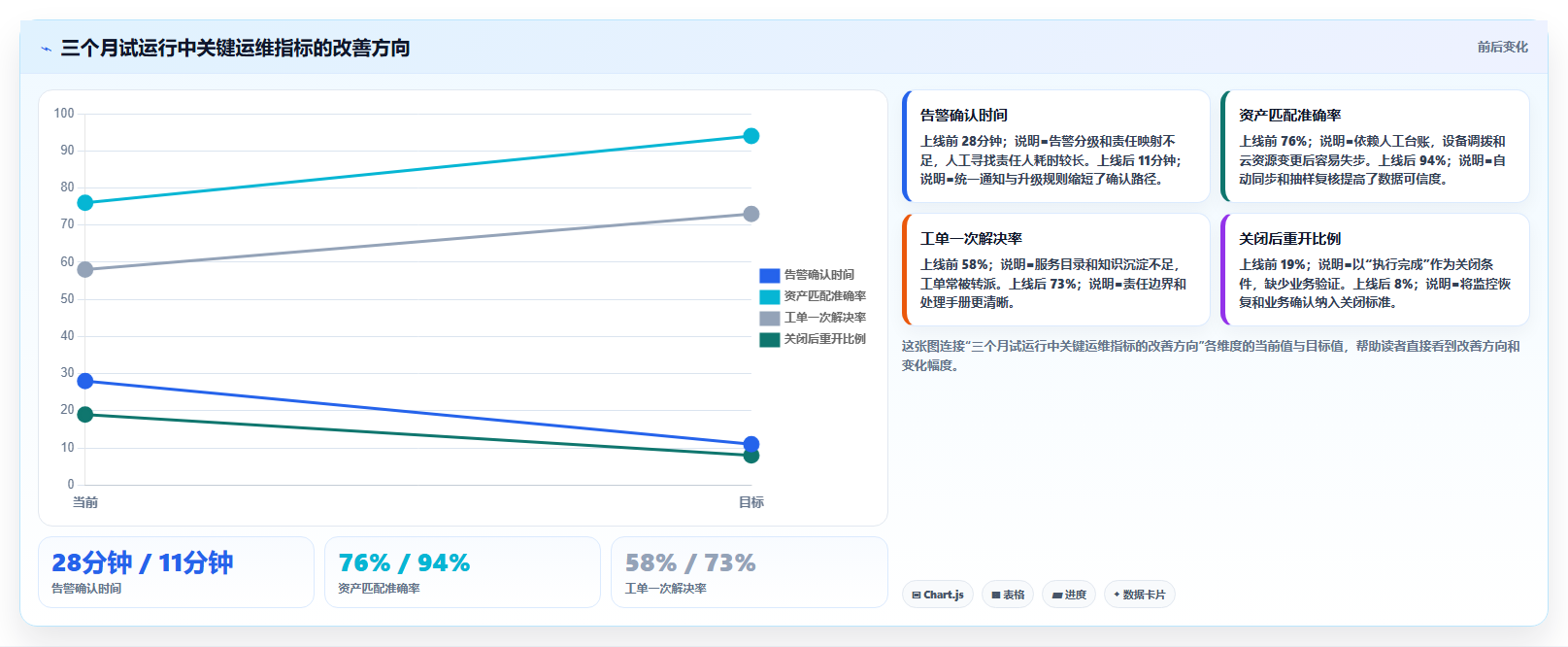The height and width of the screenshot is (647, 1568).
Task: Select the green data point at 目标 (8)
Action: 751,456
